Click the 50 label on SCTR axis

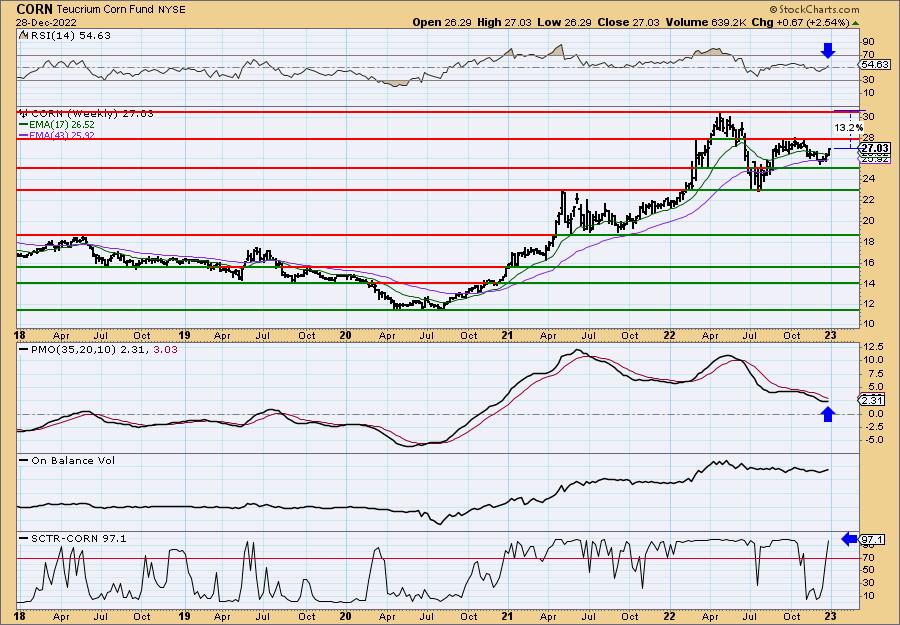868,570
